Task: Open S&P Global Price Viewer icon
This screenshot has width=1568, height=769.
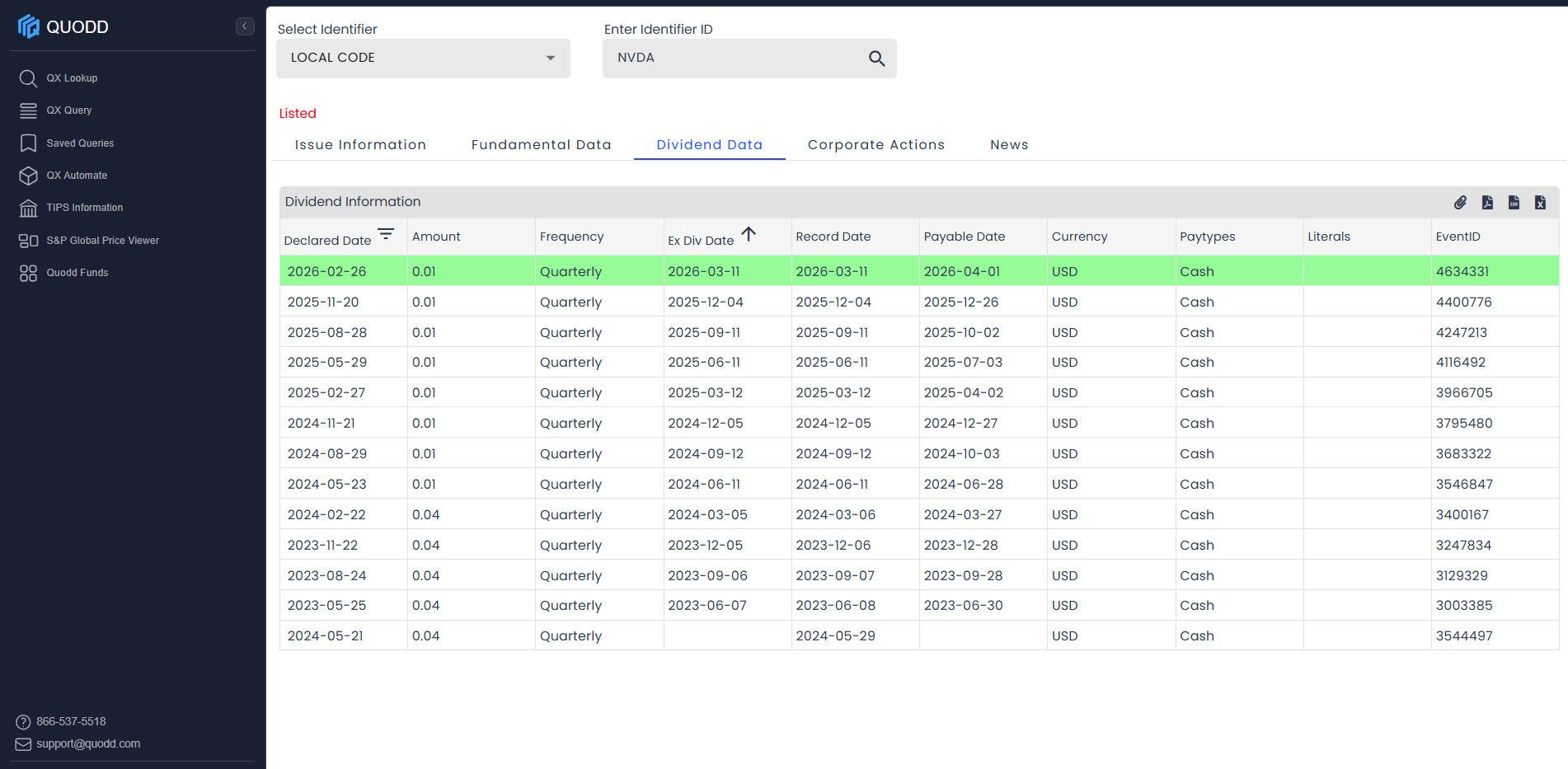Action: pyautogui.click(x=28, y=241)
